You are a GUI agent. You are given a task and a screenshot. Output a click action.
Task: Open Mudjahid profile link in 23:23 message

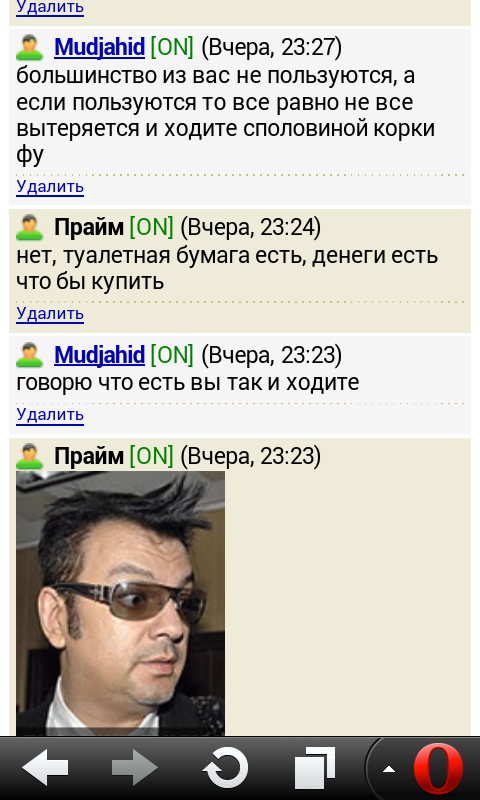[99, 355]
